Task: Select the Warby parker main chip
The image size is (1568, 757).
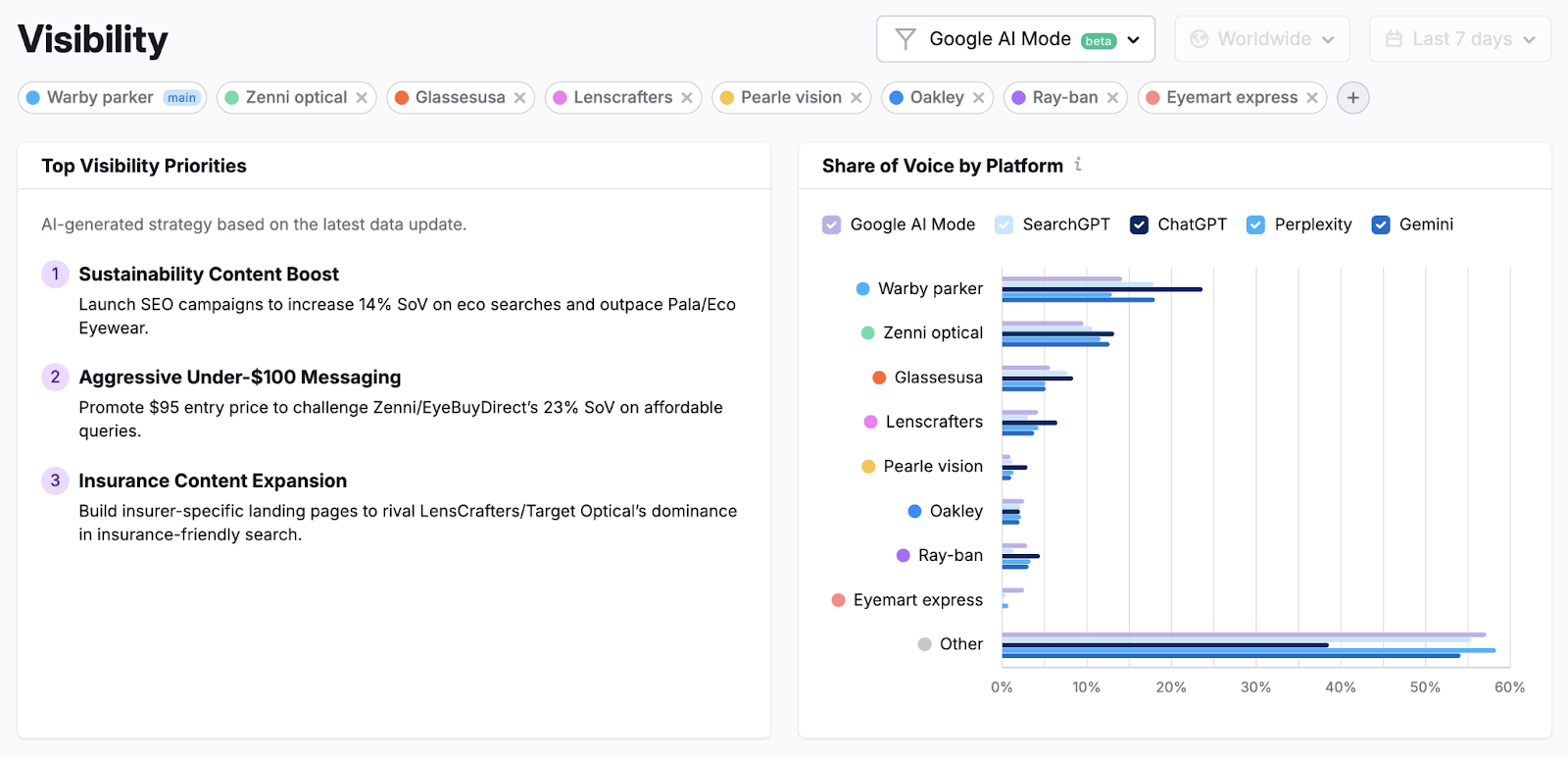Action: 112,98
